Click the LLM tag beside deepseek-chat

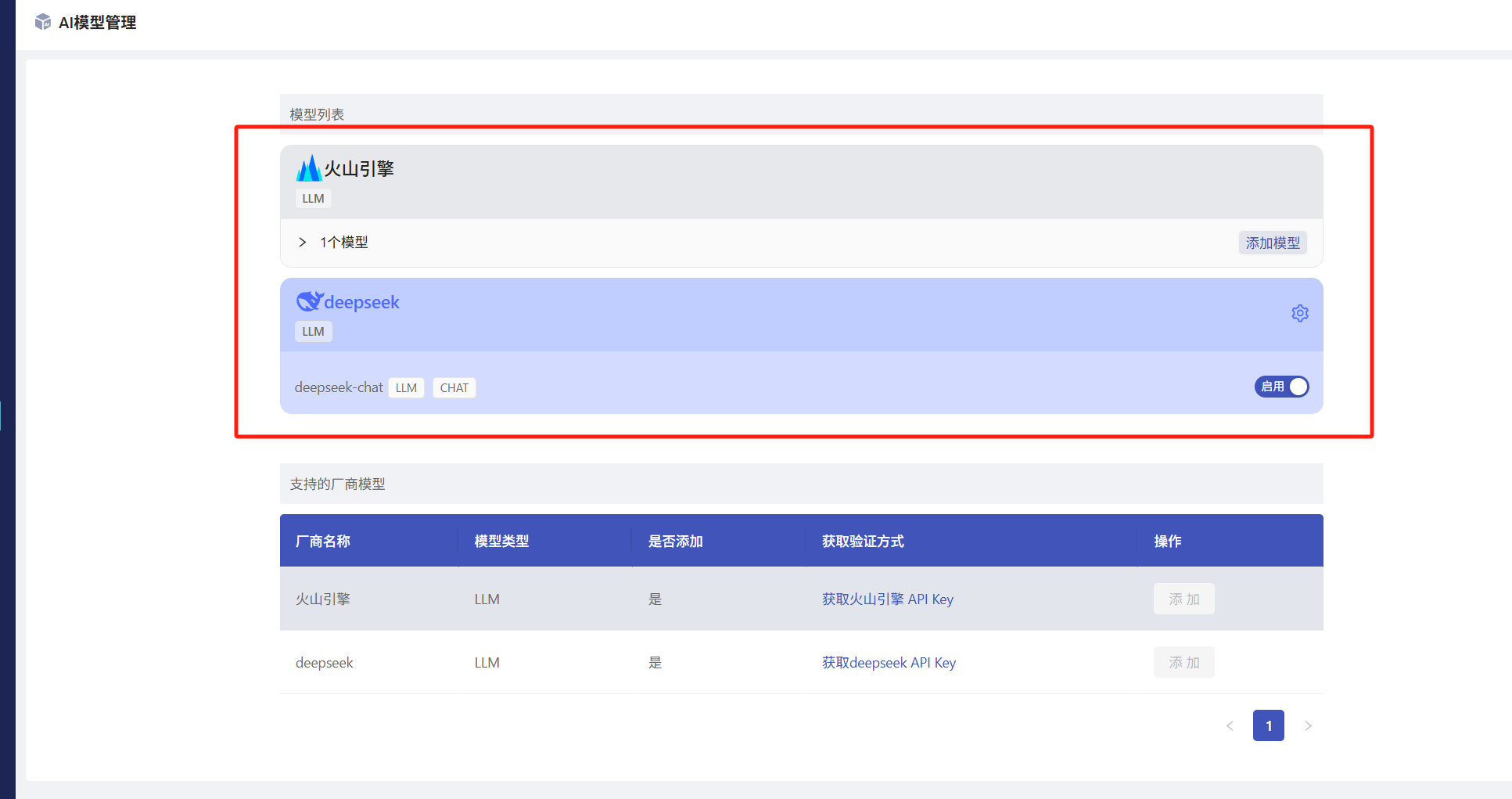[x=406, y=387]
